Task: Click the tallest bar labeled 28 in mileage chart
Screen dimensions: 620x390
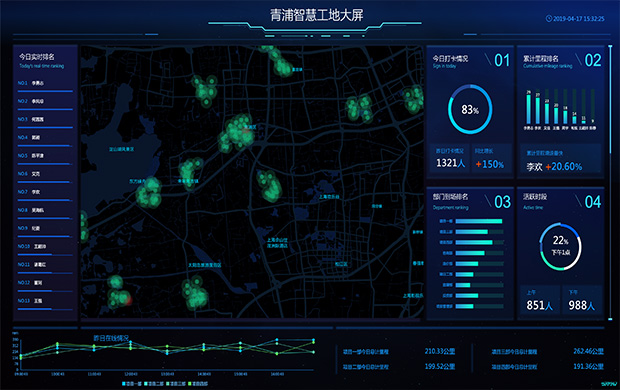Action: (529, 109)
